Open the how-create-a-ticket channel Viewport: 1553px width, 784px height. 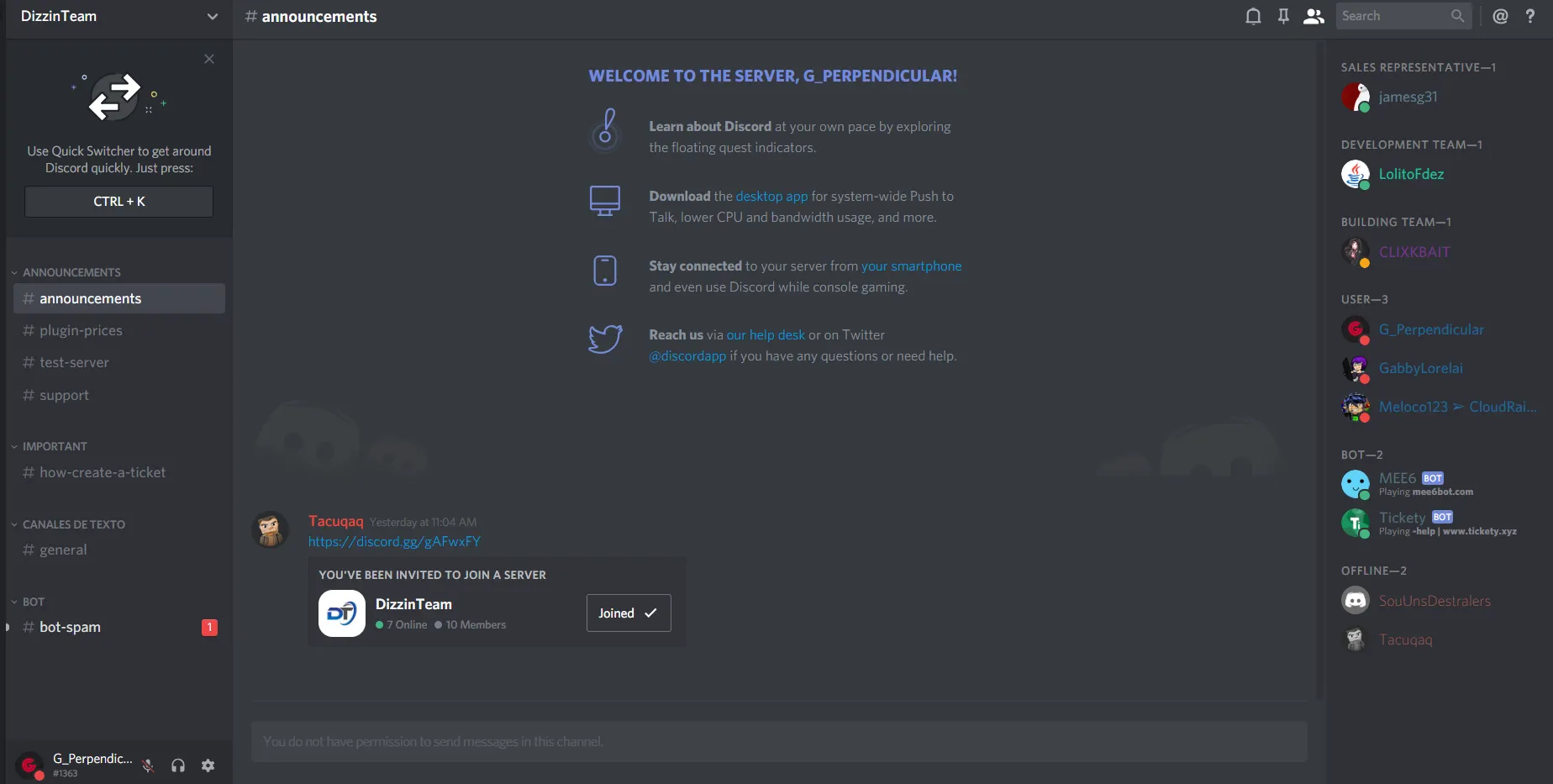[x=119, y=472]
